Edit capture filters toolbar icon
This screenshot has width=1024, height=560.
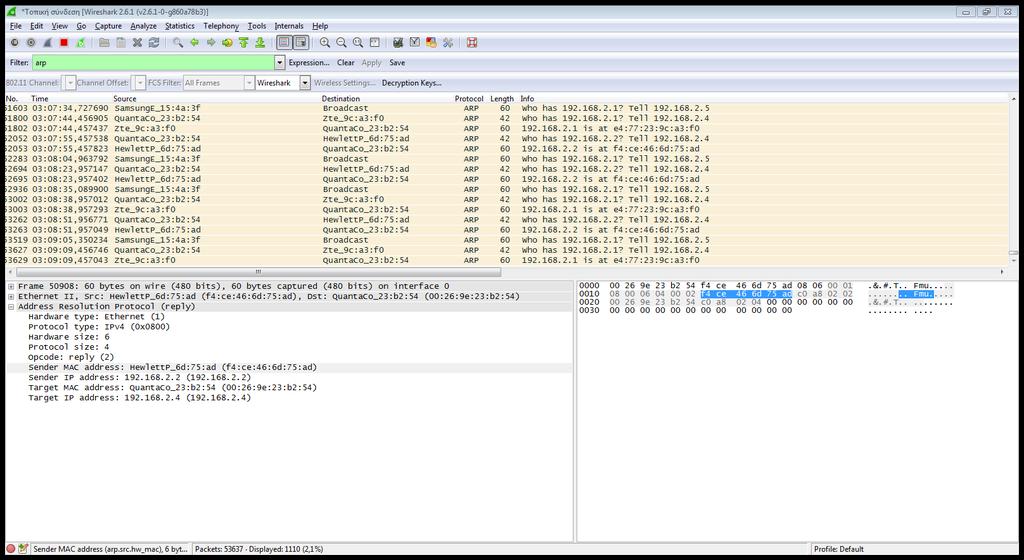pos(398,42)
